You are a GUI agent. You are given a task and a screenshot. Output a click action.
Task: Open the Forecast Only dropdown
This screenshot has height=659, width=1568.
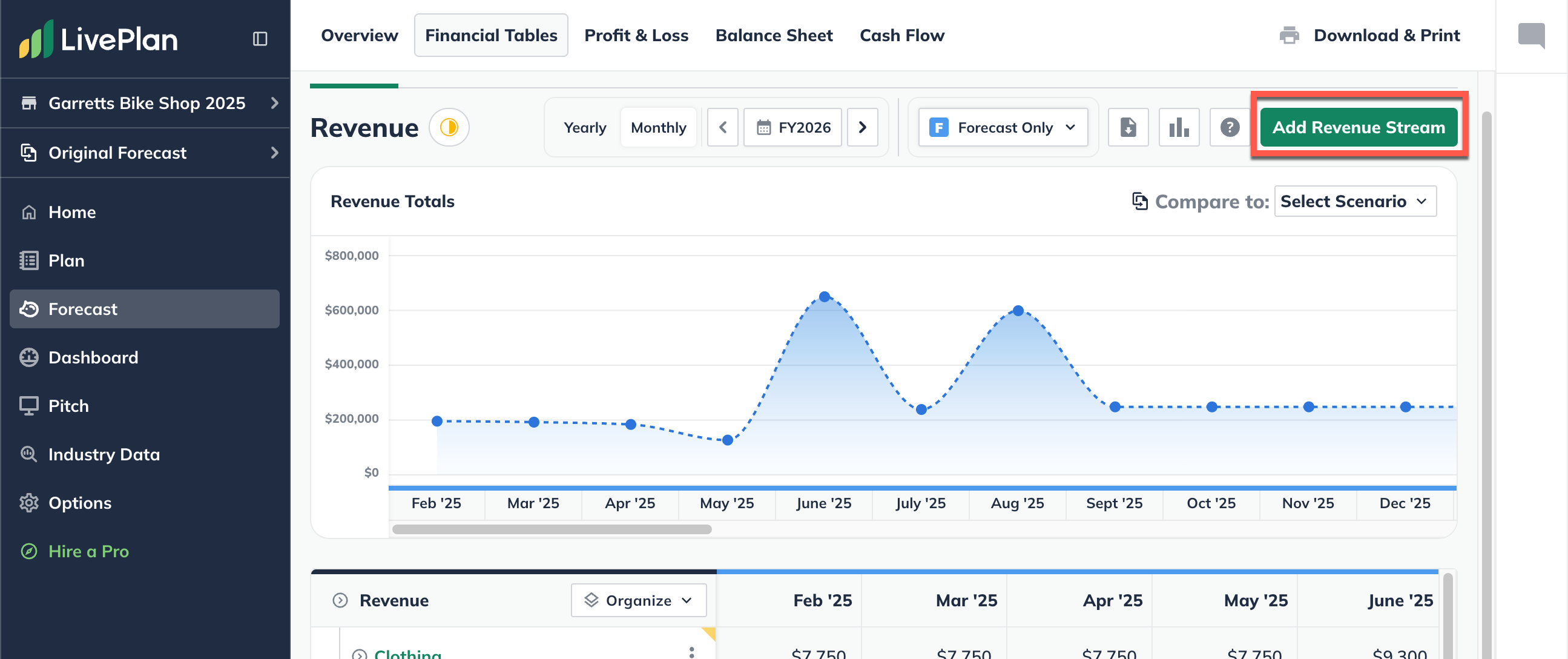(x=1003, y=127)
